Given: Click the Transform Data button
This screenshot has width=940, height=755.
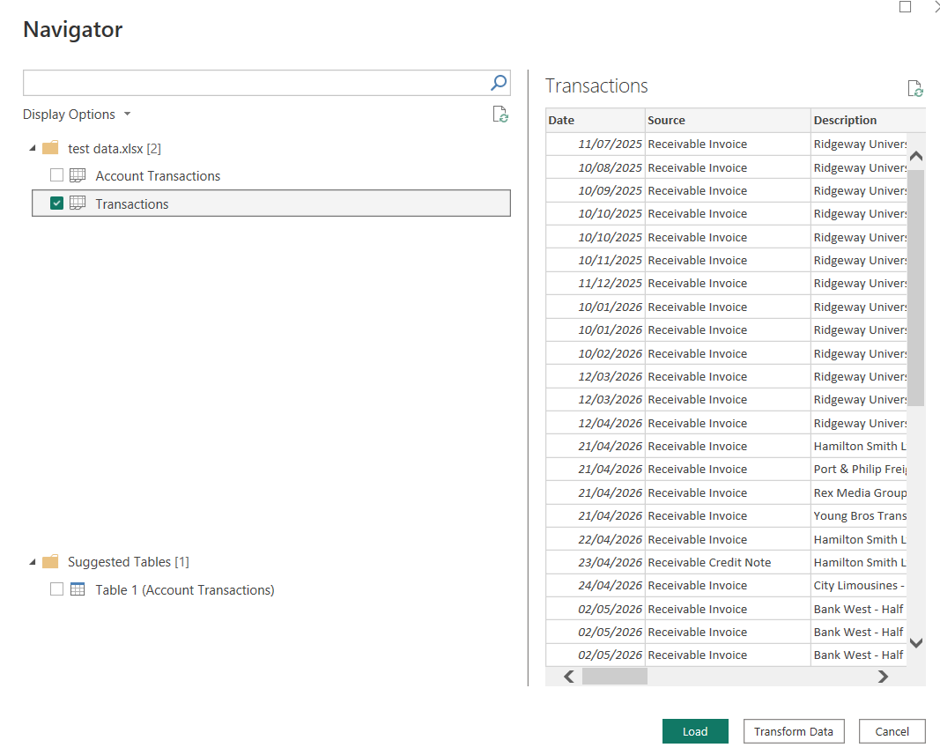Looking at the screenshot, I should (794, 731).
